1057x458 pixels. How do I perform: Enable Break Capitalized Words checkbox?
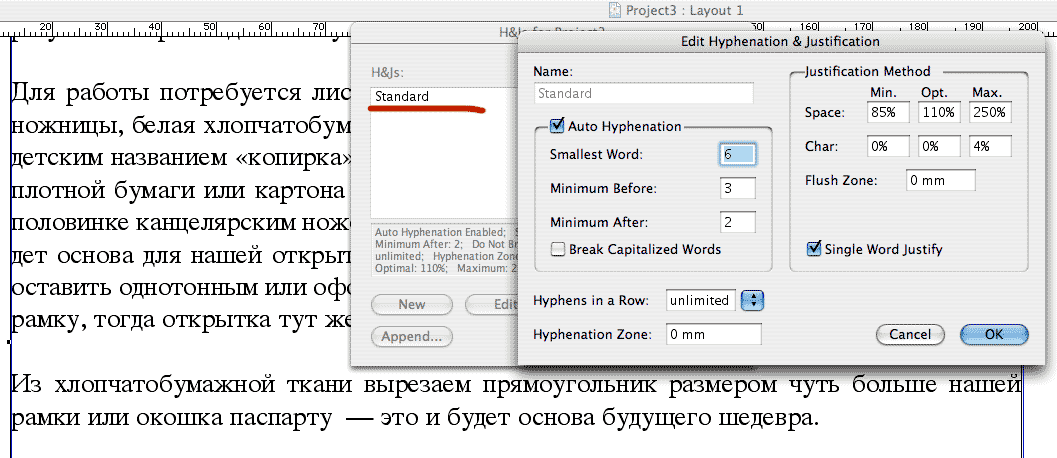(557, 250)
